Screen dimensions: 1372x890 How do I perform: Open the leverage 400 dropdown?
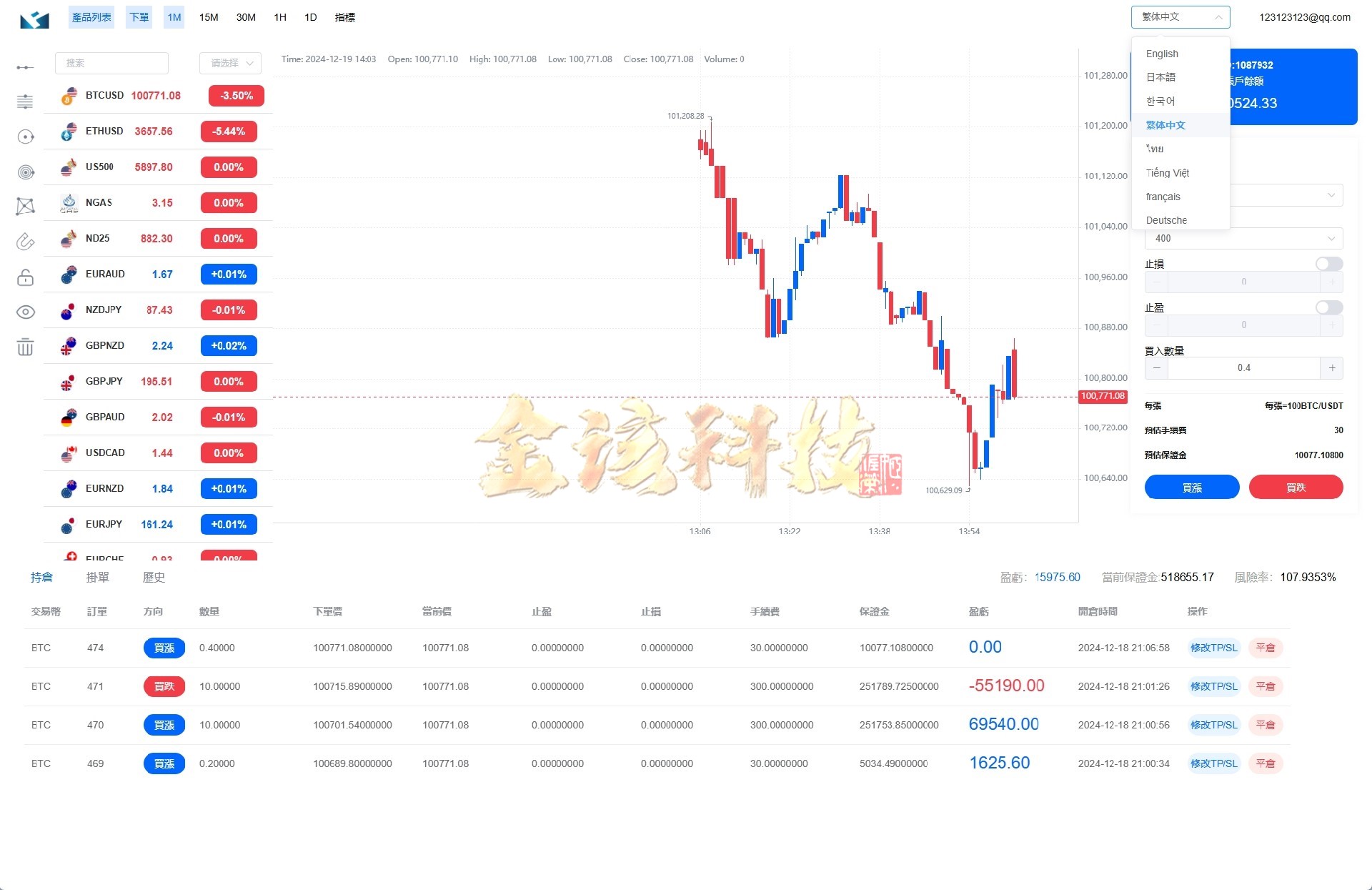pyautogui.click(x=1243, y=238)
